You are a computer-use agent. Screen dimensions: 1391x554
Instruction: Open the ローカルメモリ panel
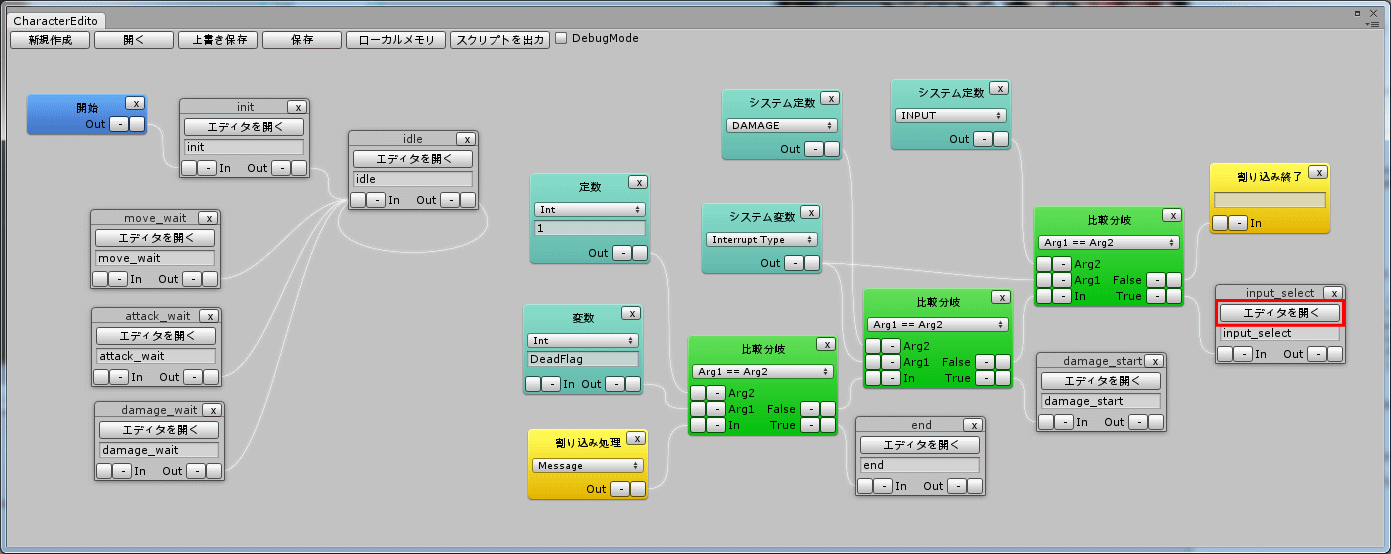[396, 40]
